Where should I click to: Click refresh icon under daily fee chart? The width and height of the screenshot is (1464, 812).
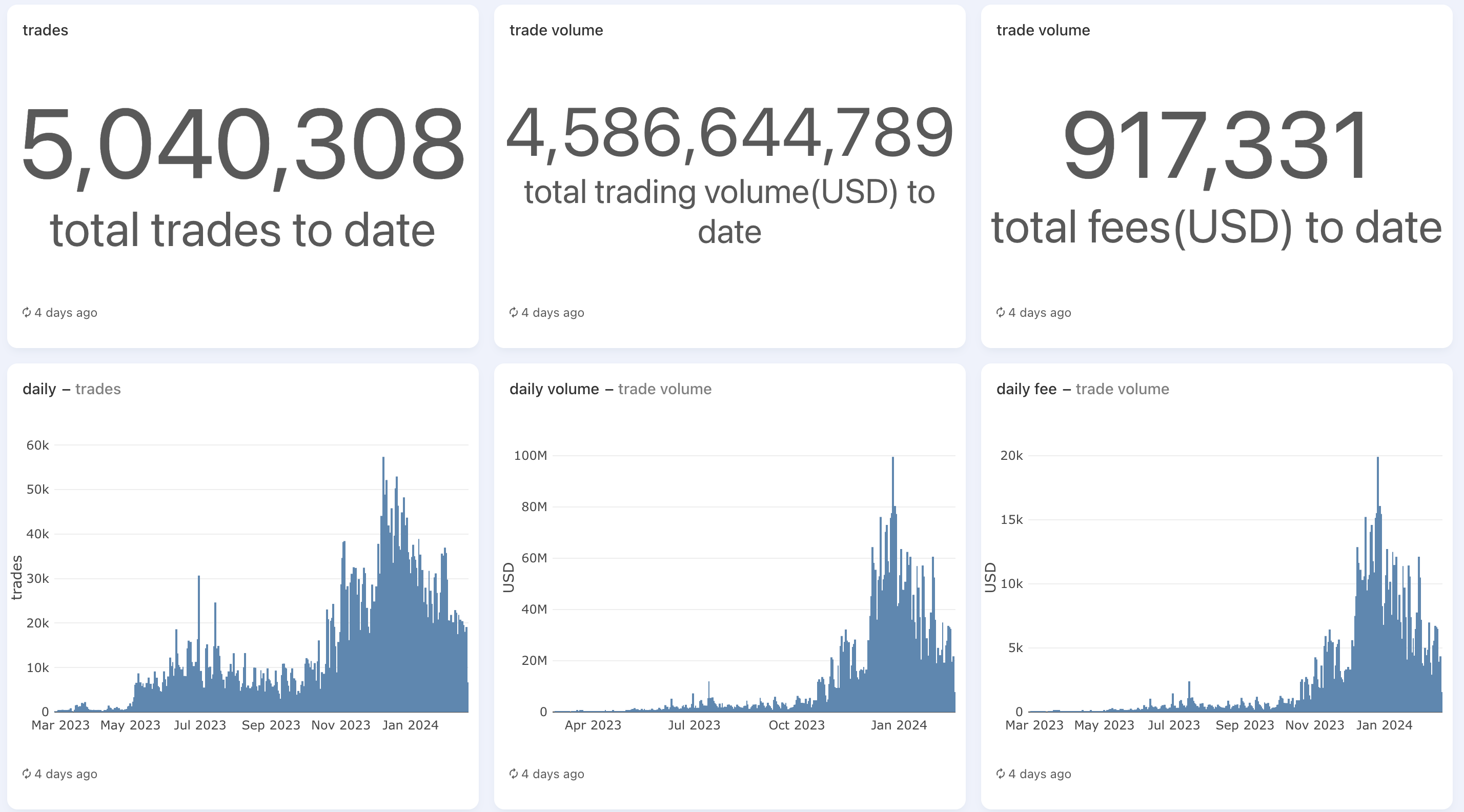(x=1000, y=774)
